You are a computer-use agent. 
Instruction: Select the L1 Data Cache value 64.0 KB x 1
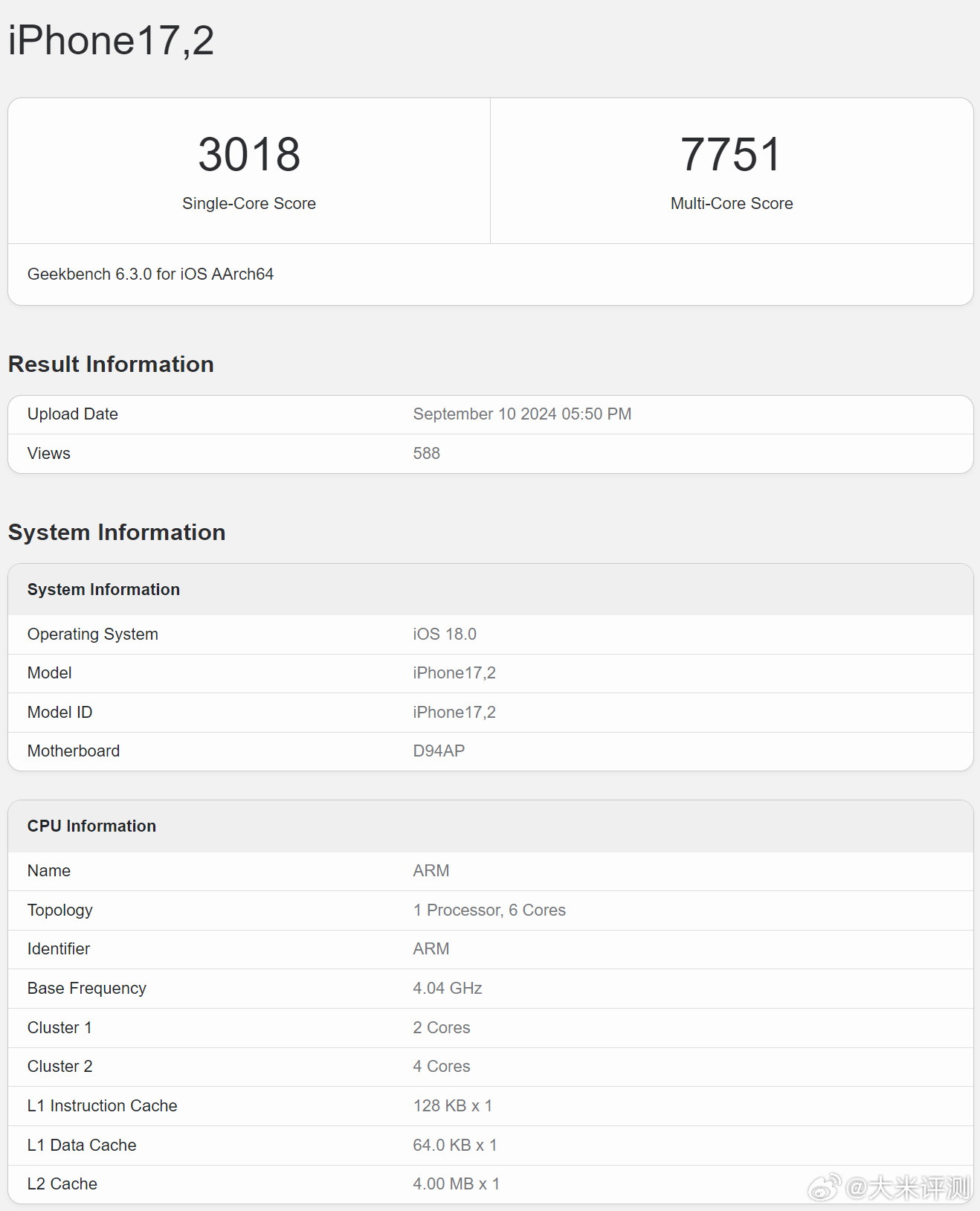click(455, 1146)
